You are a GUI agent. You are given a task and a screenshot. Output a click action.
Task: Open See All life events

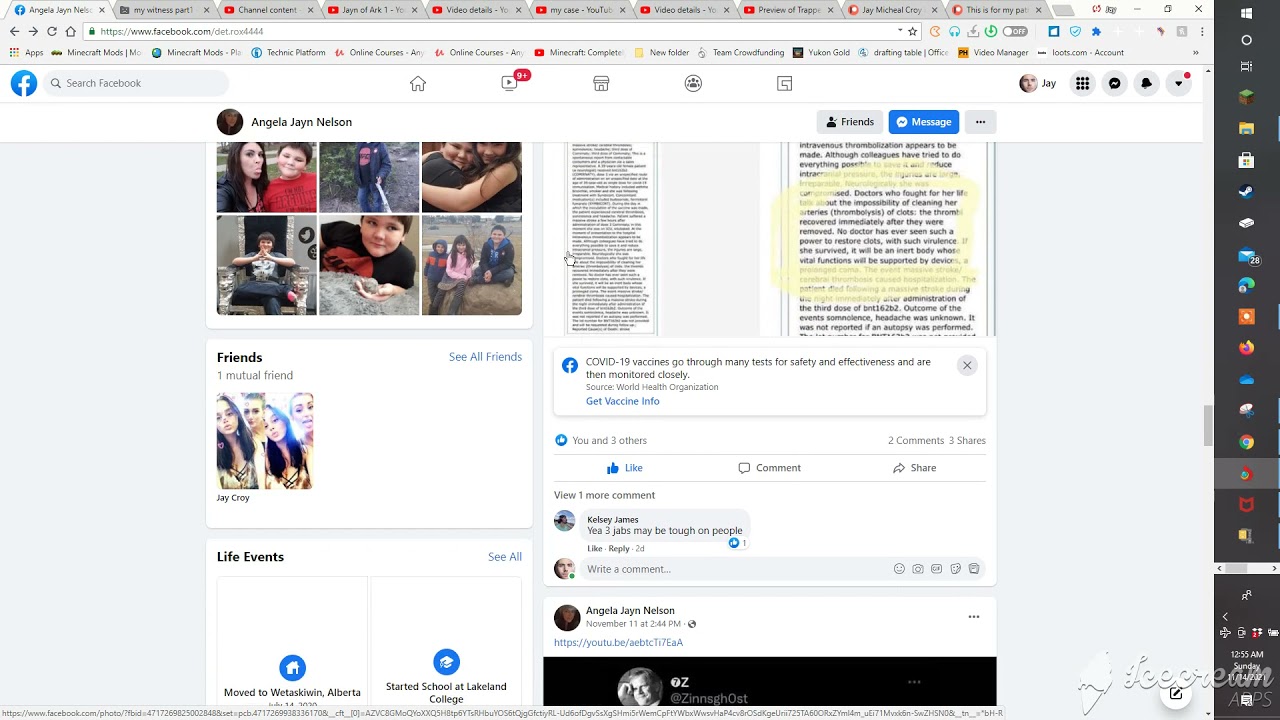click(504, 557)
